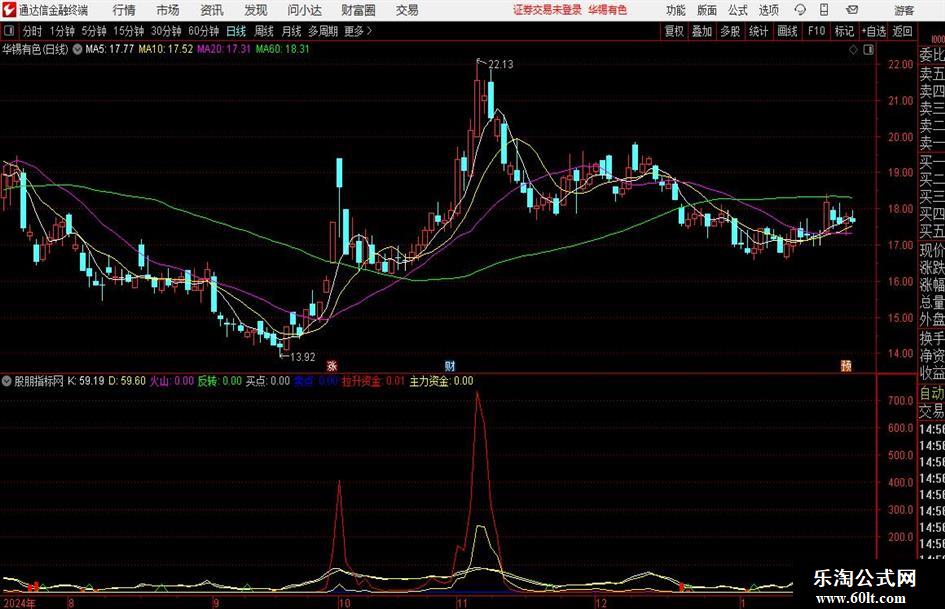The image size is (945, 609).
Task: Switch to the 月线 monthly tab
Action: coord(292,31)
